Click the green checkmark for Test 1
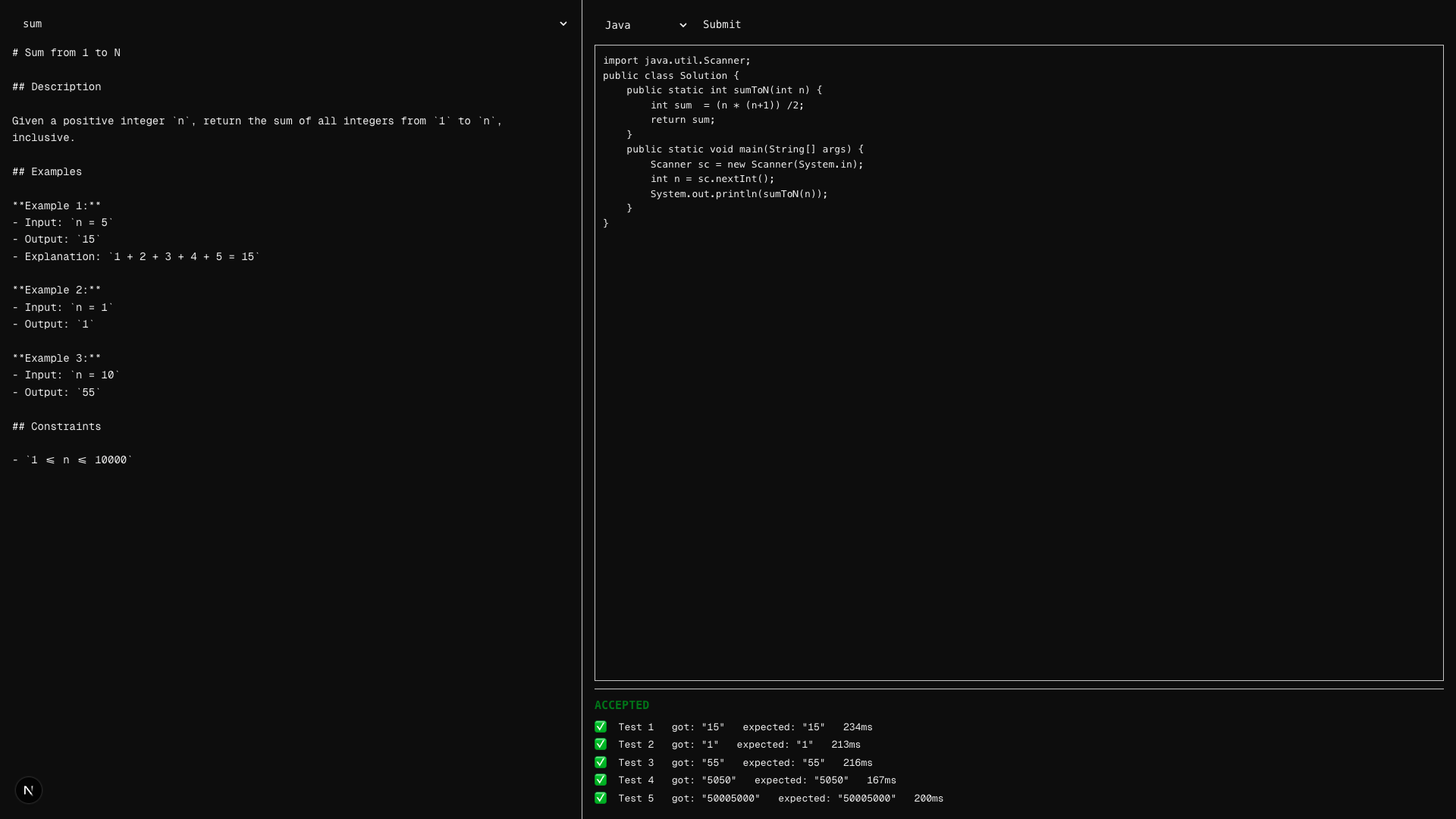This screenshot has width=1456, height=819. (601, 726)
